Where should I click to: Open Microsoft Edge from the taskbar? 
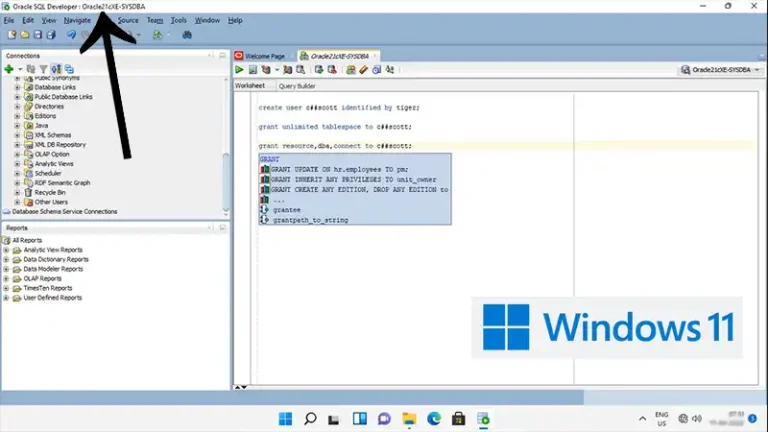(x=433, y=419)
